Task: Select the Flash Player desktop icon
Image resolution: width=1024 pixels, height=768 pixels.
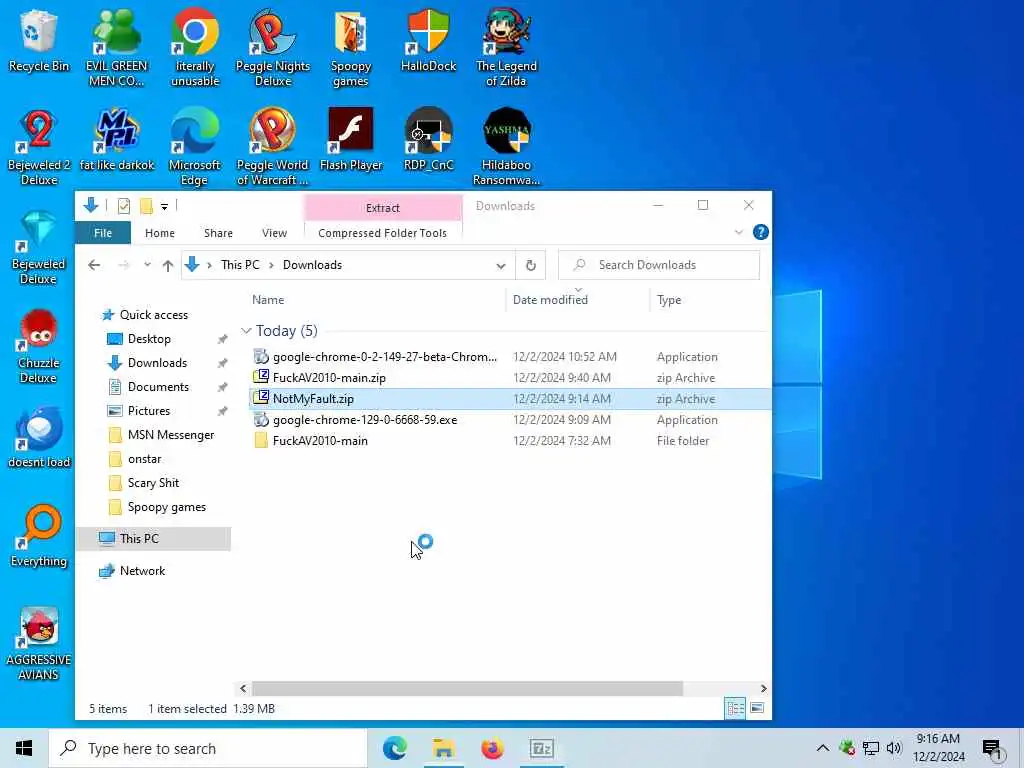Action: (x=351, y=140)
